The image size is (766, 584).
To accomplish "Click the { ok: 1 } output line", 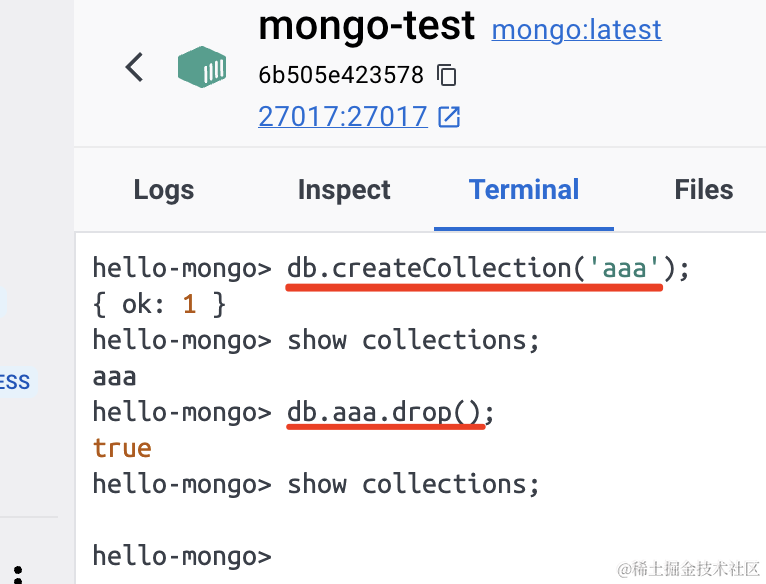I will (x=159, y=304).
